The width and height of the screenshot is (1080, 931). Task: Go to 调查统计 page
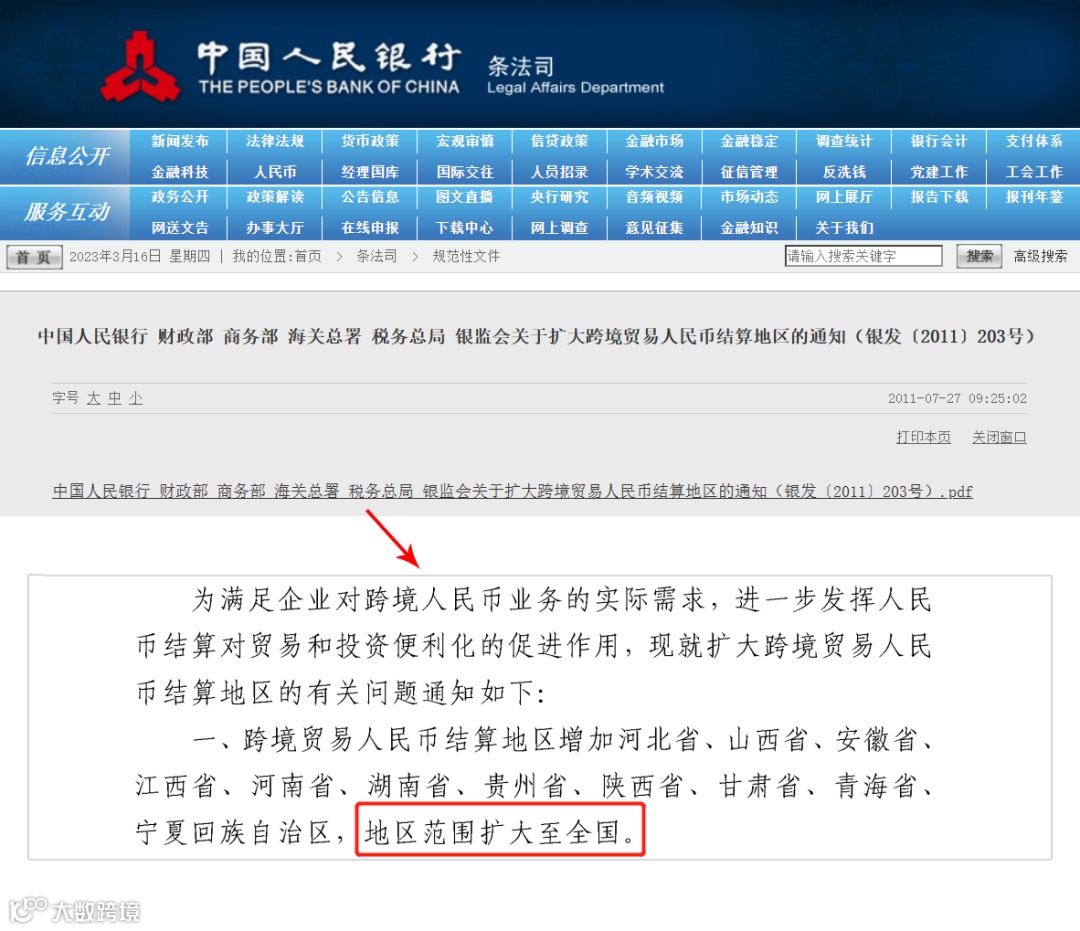point(844,141)
